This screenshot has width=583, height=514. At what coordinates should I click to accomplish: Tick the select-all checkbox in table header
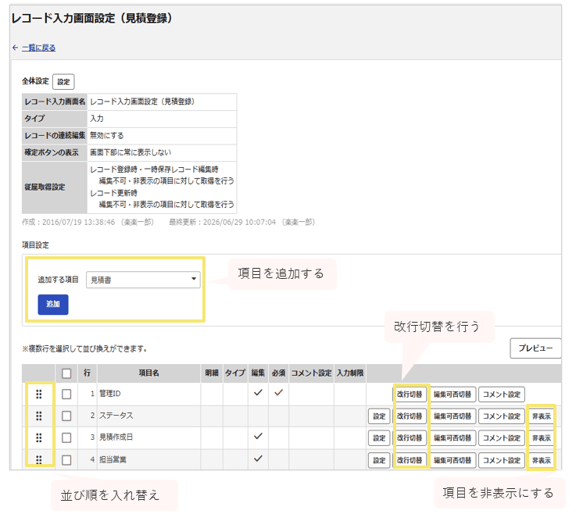click(67, 373)
